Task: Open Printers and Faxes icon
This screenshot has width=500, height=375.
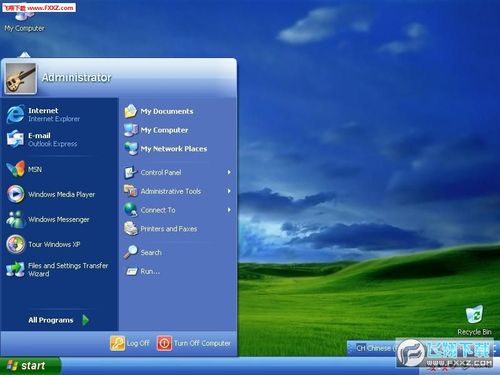Action: pos(131,229)
